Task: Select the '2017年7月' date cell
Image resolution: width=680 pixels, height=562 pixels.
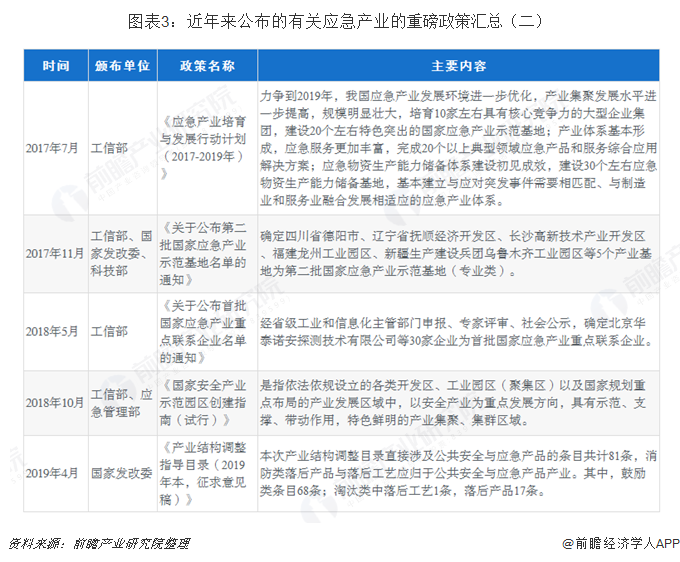Action: click(x=52, y=148)
